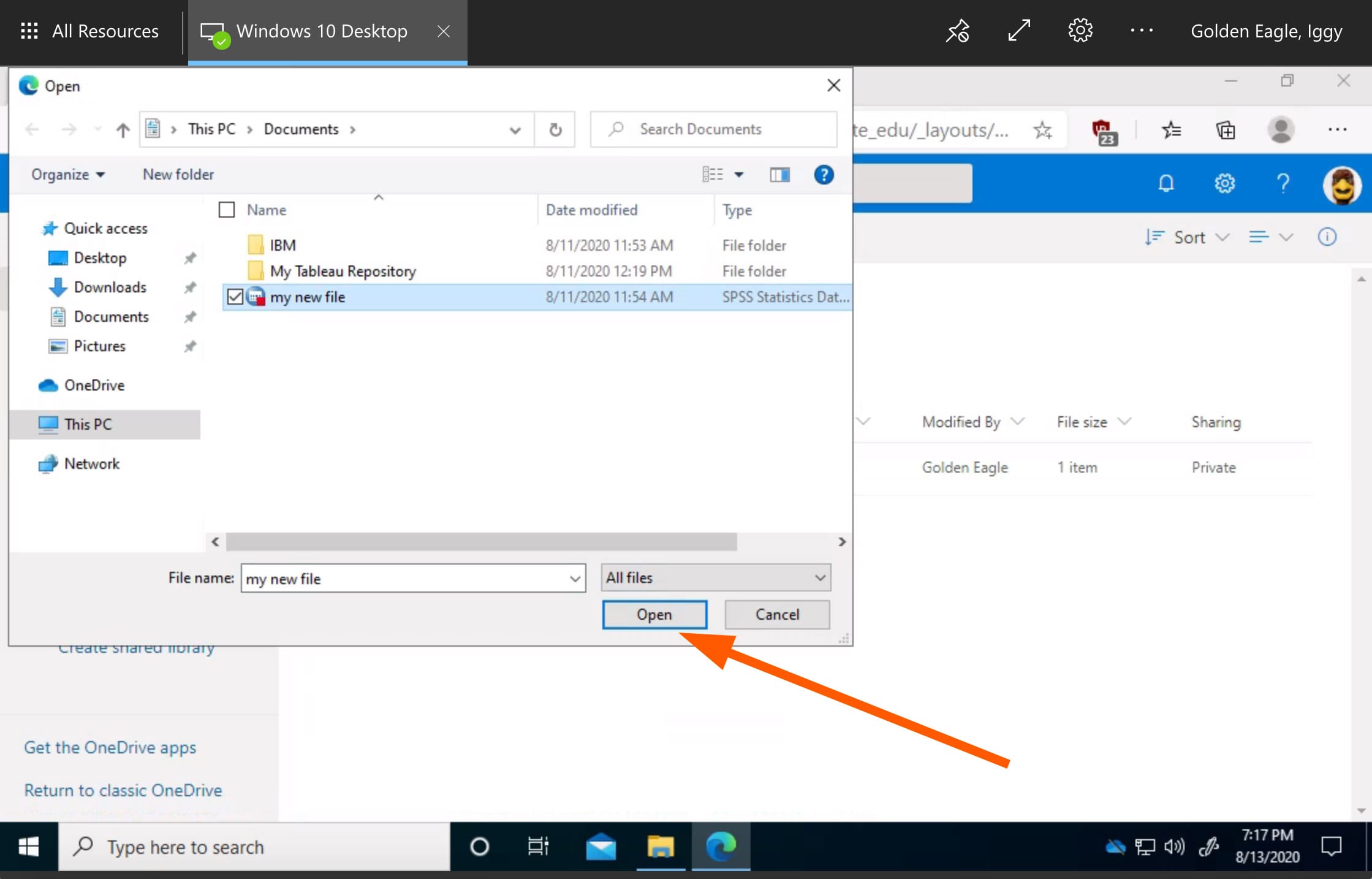Click the browser Collections icon
The height and width of the screenshot is (879, 1372).
(1226, 130)
